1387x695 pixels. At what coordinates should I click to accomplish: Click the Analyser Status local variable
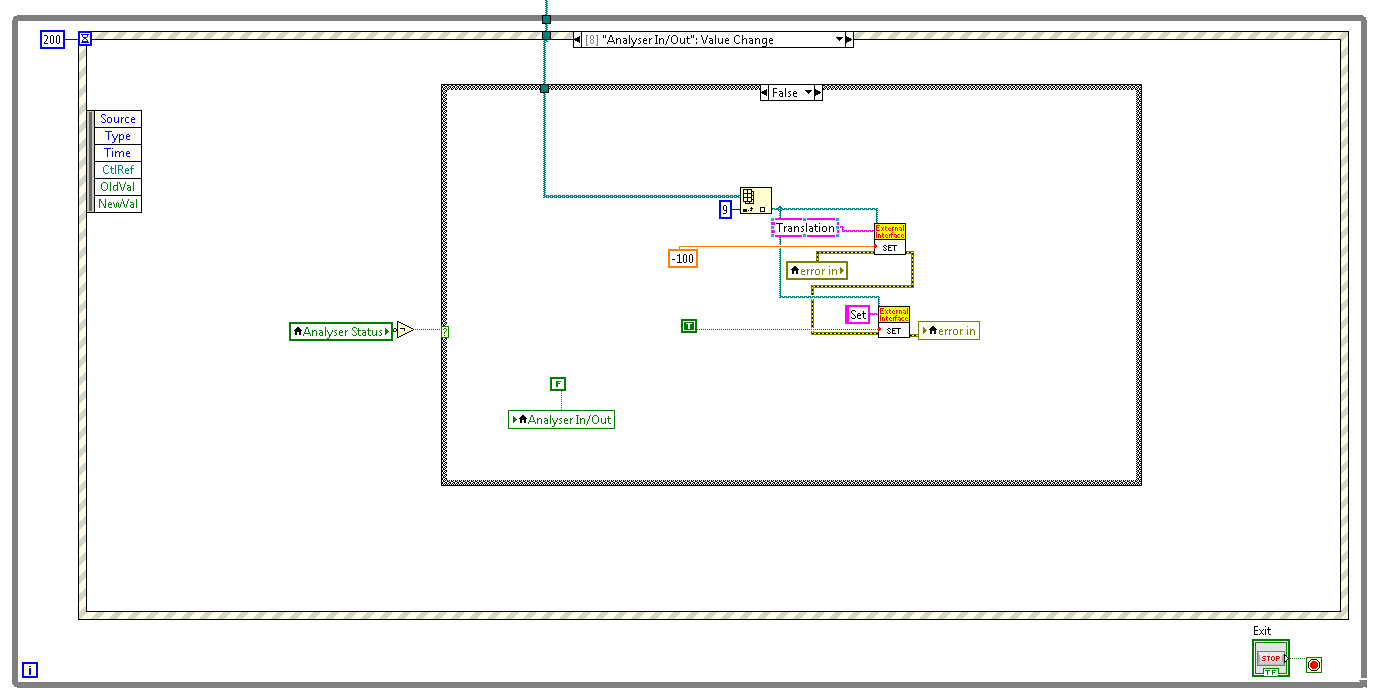342,330
